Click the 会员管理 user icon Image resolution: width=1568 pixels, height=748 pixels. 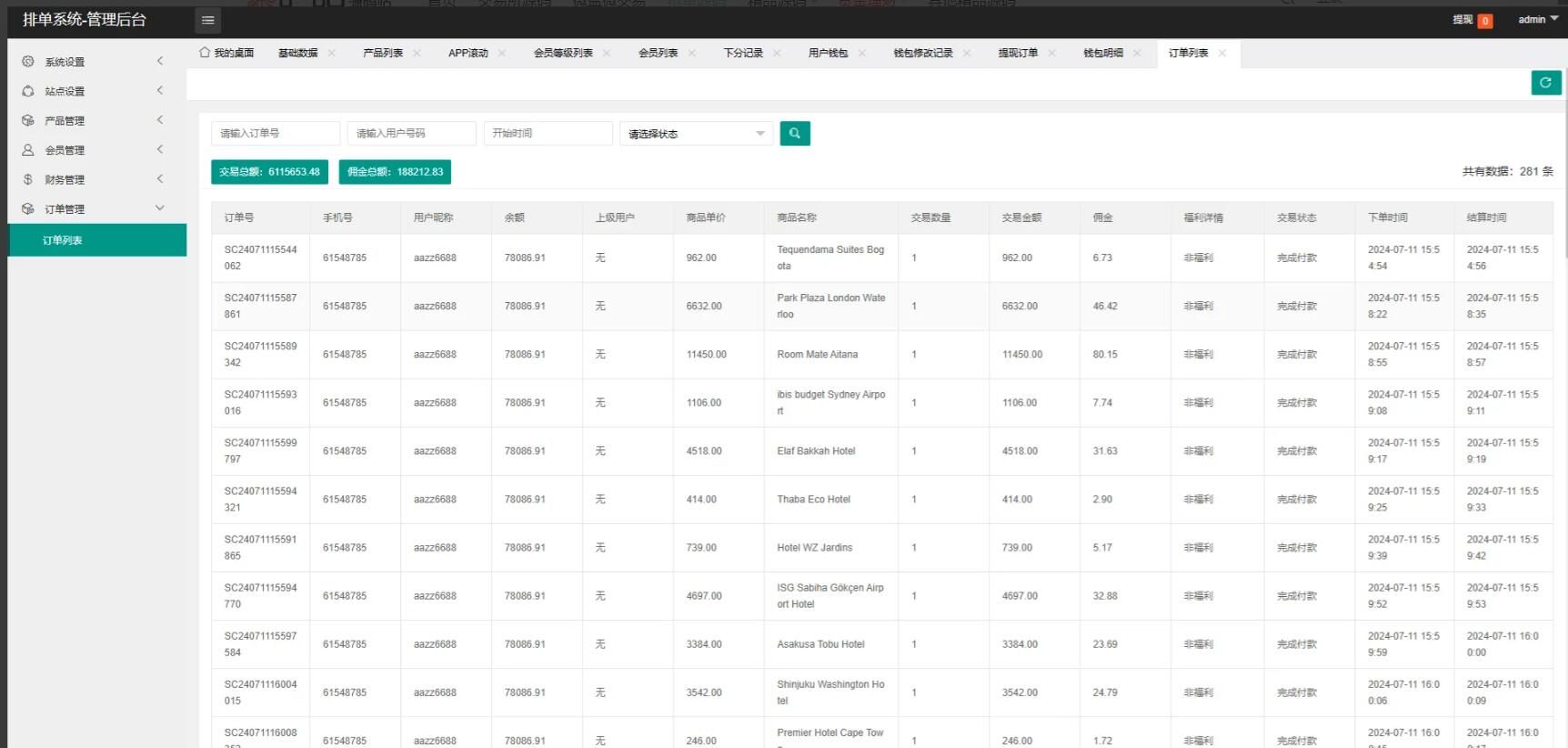coord(28,150)
